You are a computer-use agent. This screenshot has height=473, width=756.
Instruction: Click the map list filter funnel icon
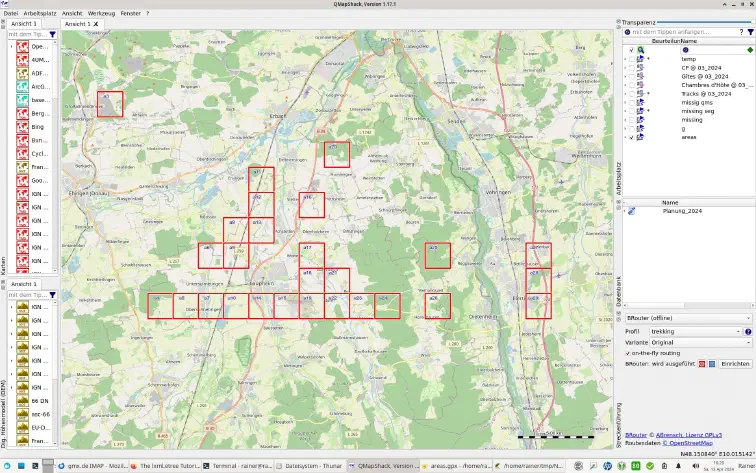(x=53, y=35)
